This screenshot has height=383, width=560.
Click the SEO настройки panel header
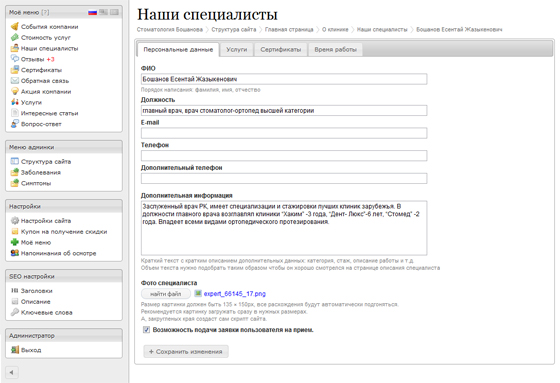(x=64, y=277)
